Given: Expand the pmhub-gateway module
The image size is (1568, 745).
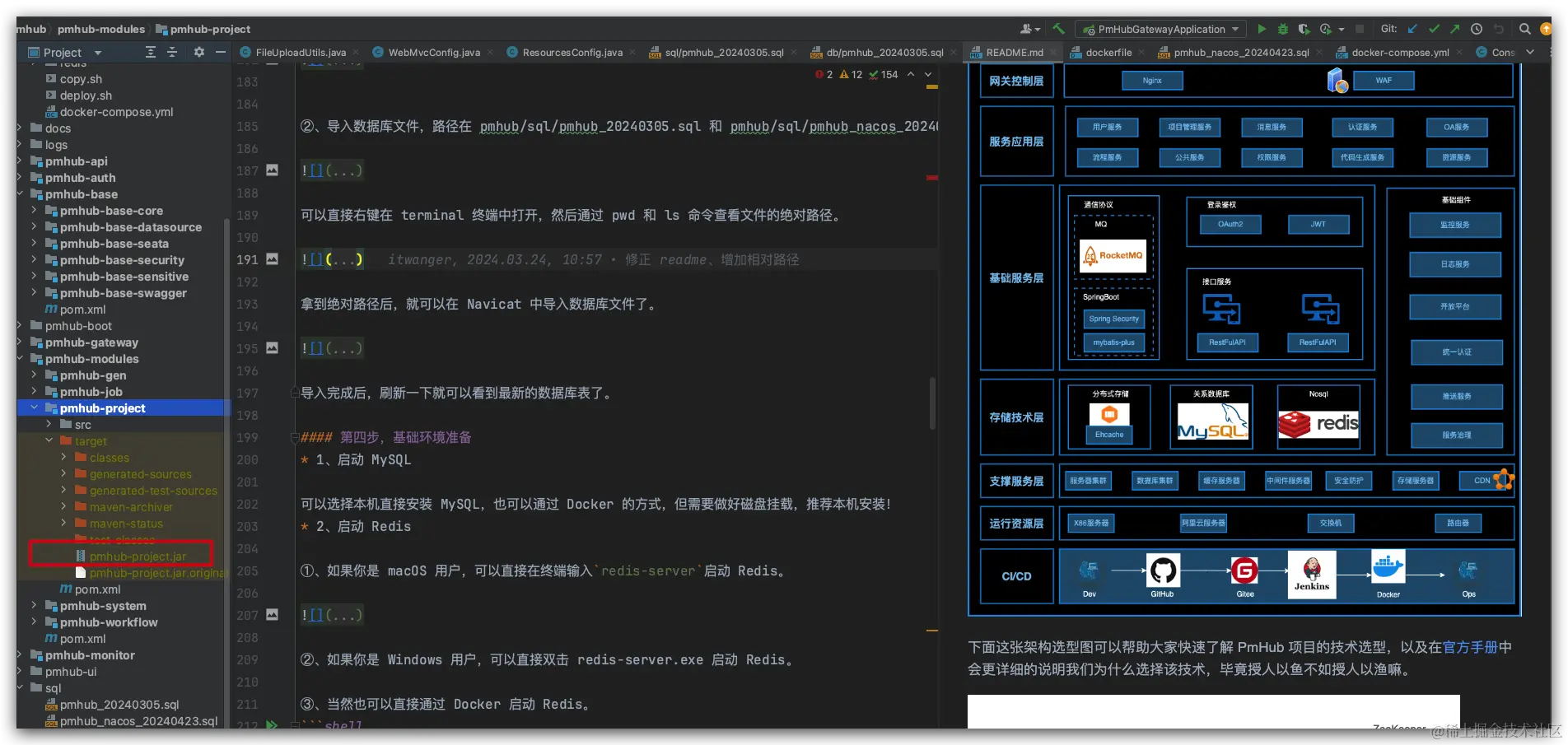Looking at the screenshot, I should [21, 342].
